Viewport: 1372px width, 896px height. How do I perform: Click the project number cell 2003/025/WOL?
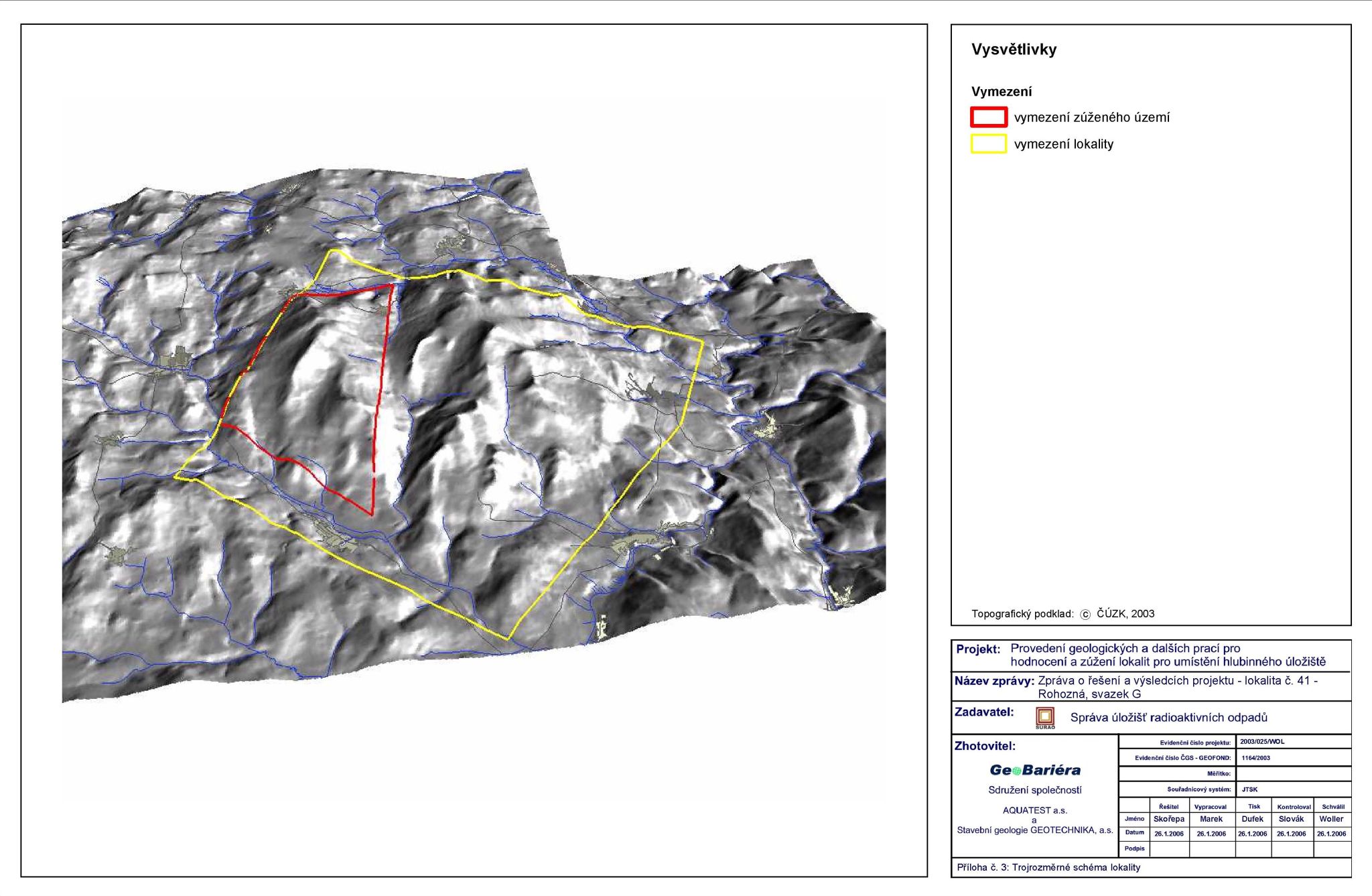tap(1262, 742)
